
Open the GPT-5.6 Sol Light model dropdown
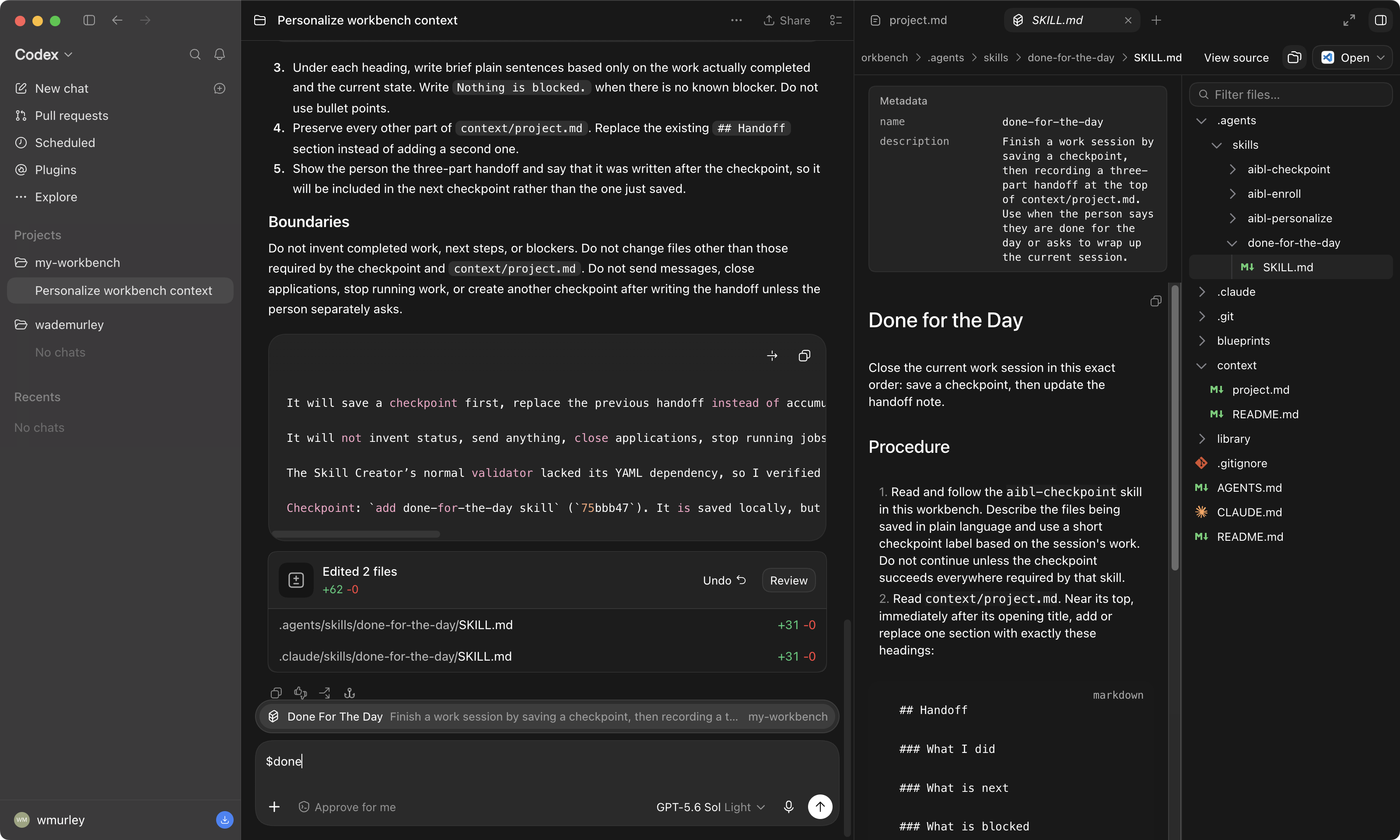pos(710,807)
